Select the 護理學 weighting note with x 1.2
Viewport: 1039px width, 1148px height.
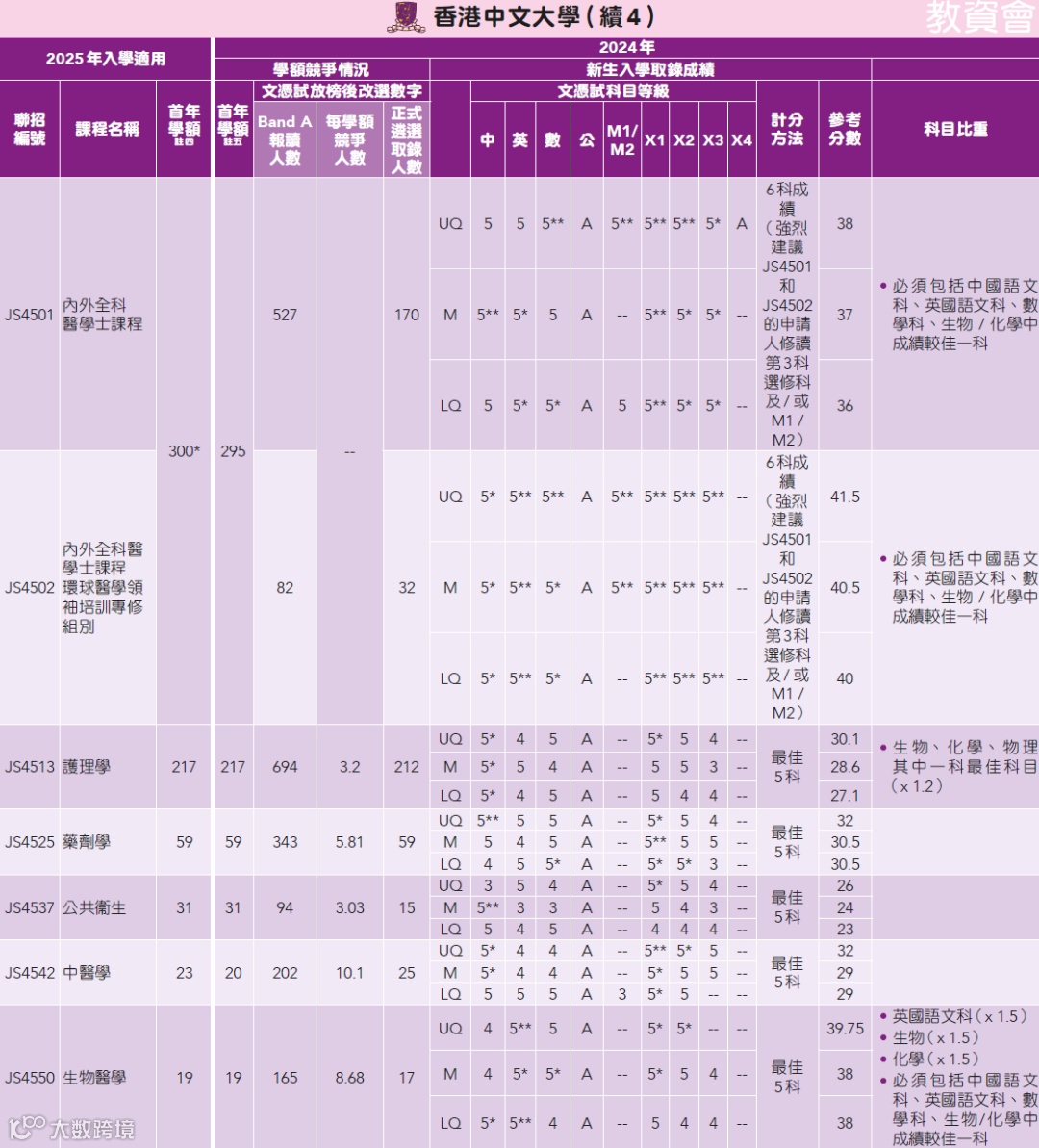958,767
